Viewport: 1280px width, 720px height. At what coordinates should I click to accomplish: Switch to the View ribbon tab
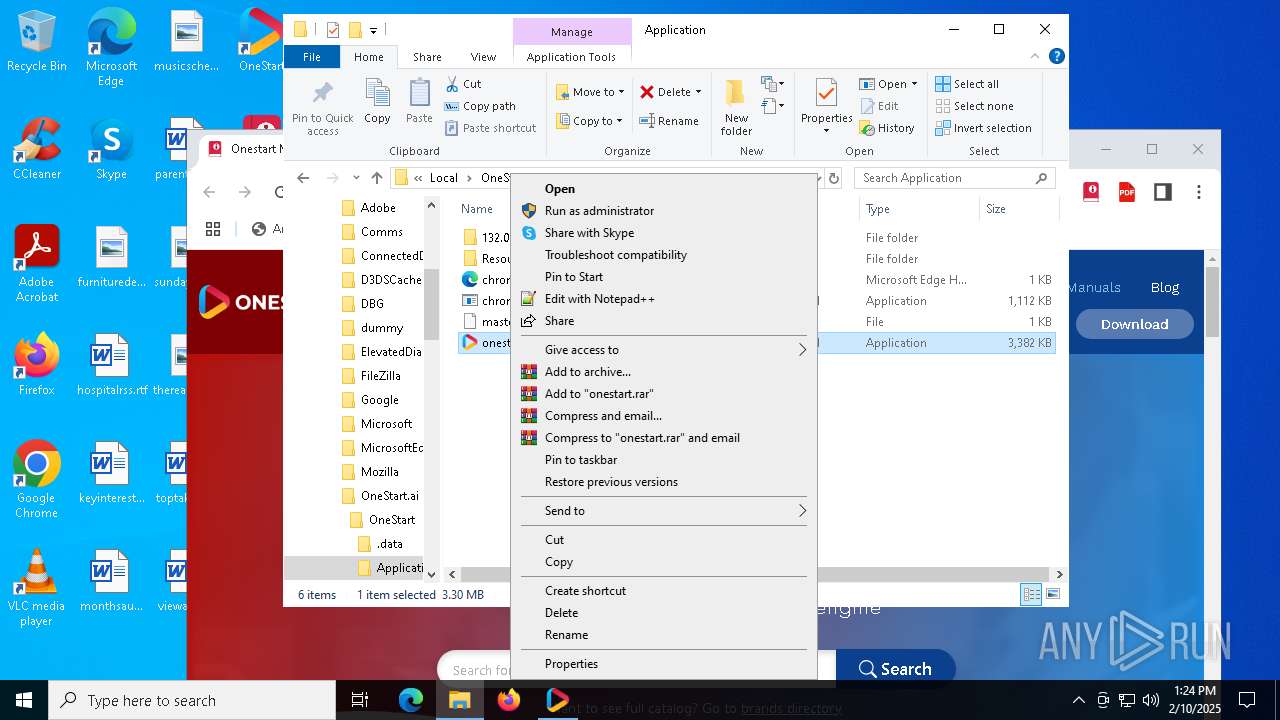point(483,57)
